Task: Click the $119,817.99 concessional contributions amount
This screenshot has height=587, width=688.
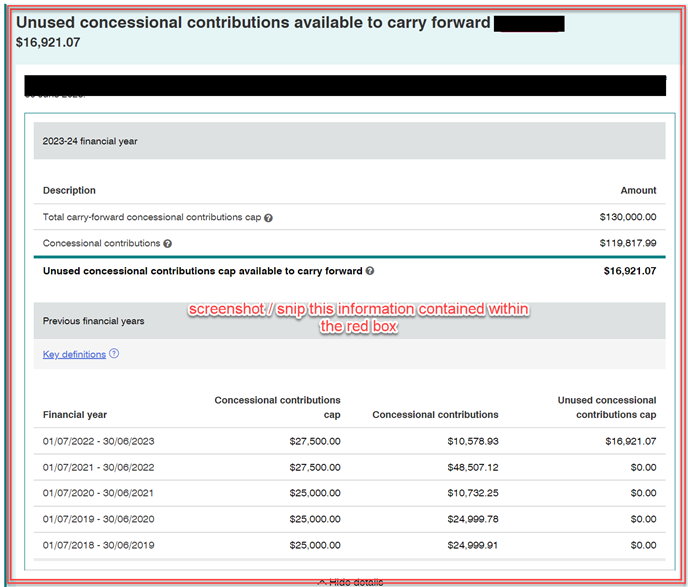Action: pos(627,243)
